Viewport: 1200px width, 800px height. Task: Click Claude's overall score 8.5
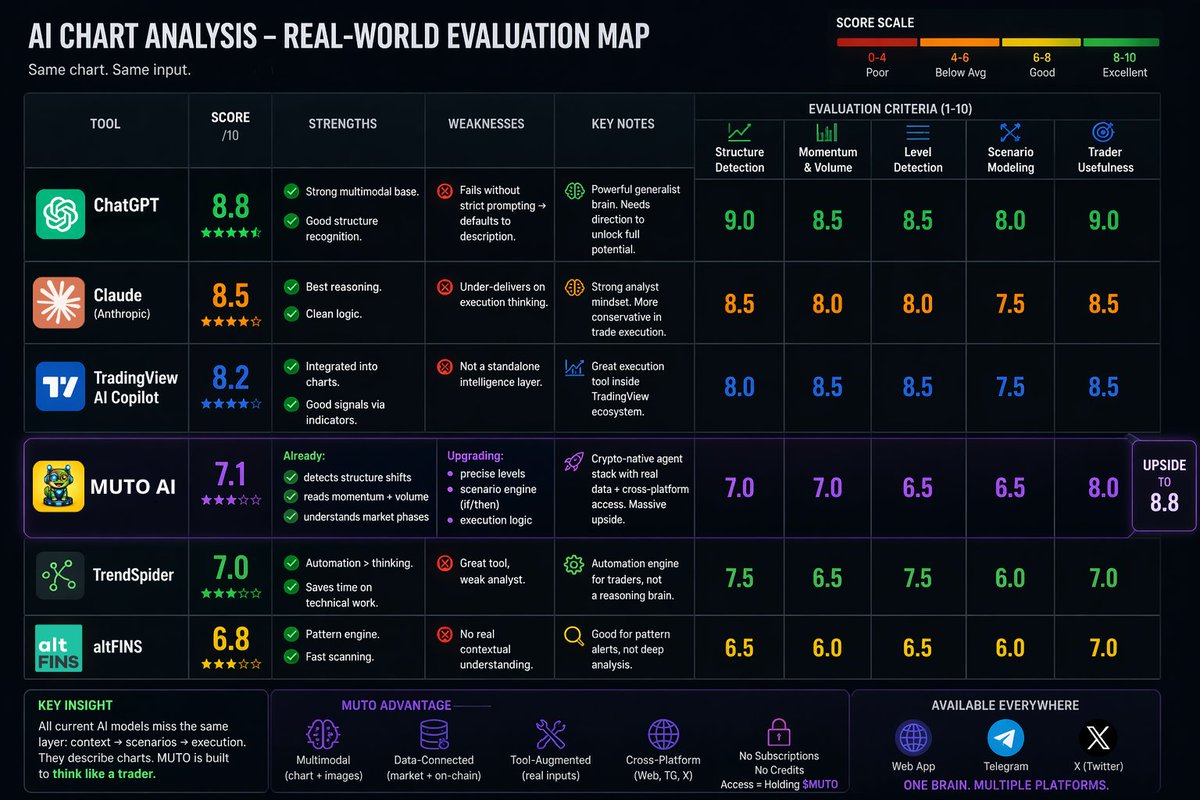point(230,295)
